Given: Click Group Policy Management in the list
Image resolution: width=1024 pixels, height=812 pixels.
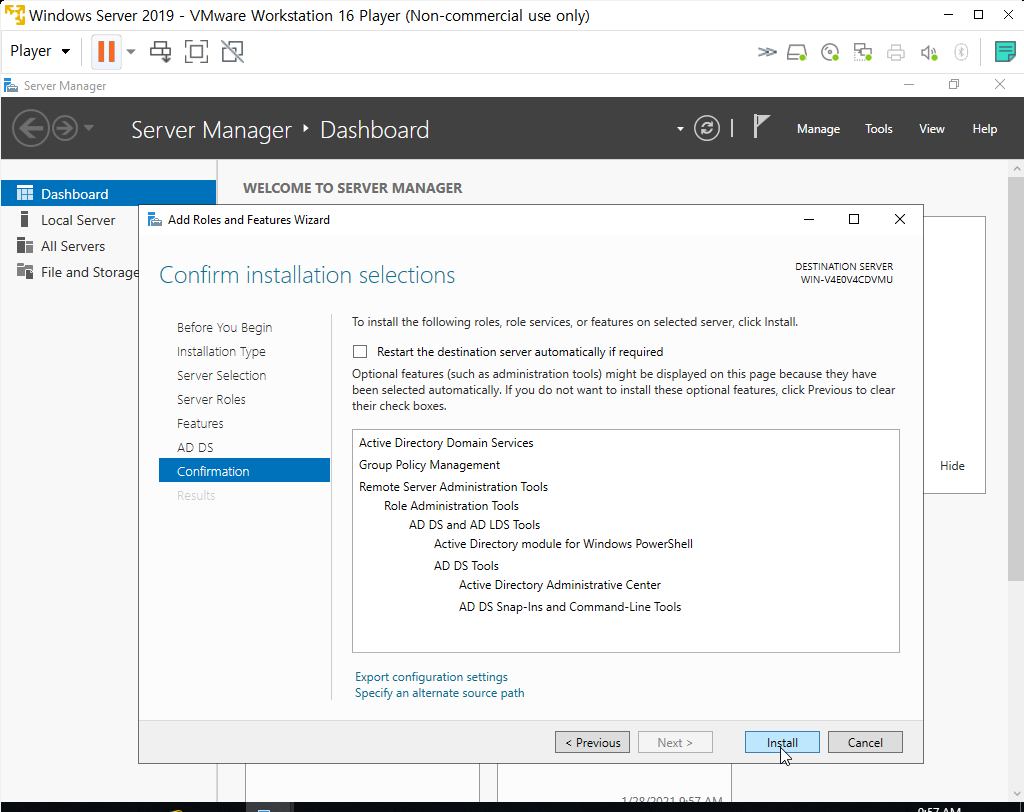Looking at the screenshot, I should coord(429,464).
